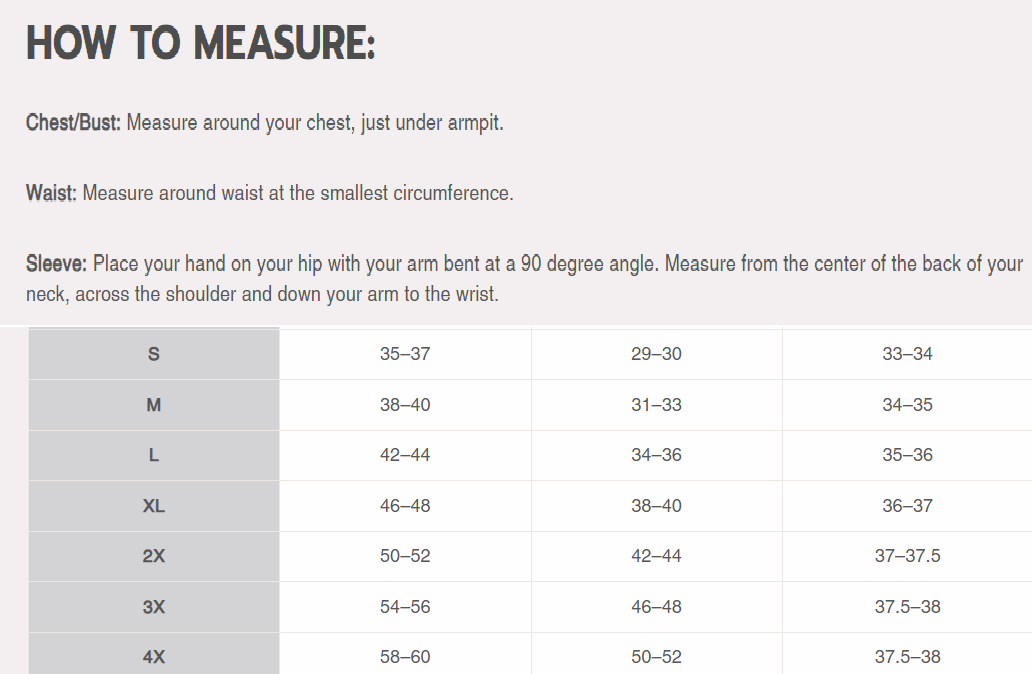Click the 58–60 chest cell
Screen dimensions: 1032x674
click(405, 657)
